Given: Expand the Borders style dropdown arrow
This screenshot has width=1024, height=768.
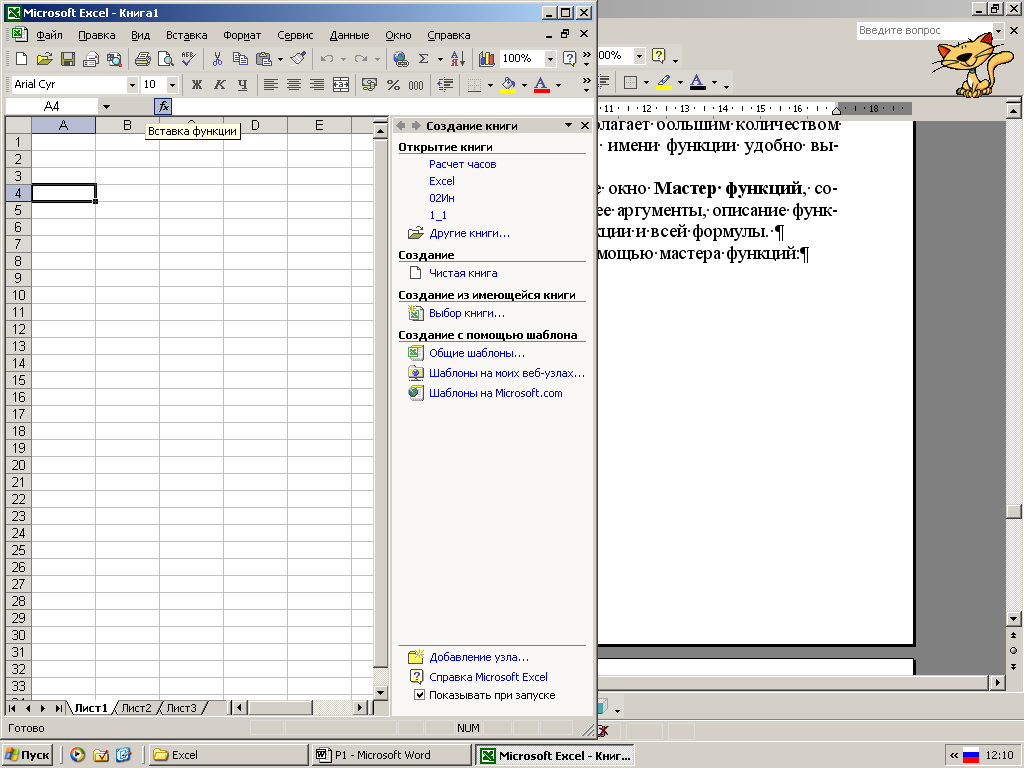Looking at the screenshot, I should tap(490, 84).
